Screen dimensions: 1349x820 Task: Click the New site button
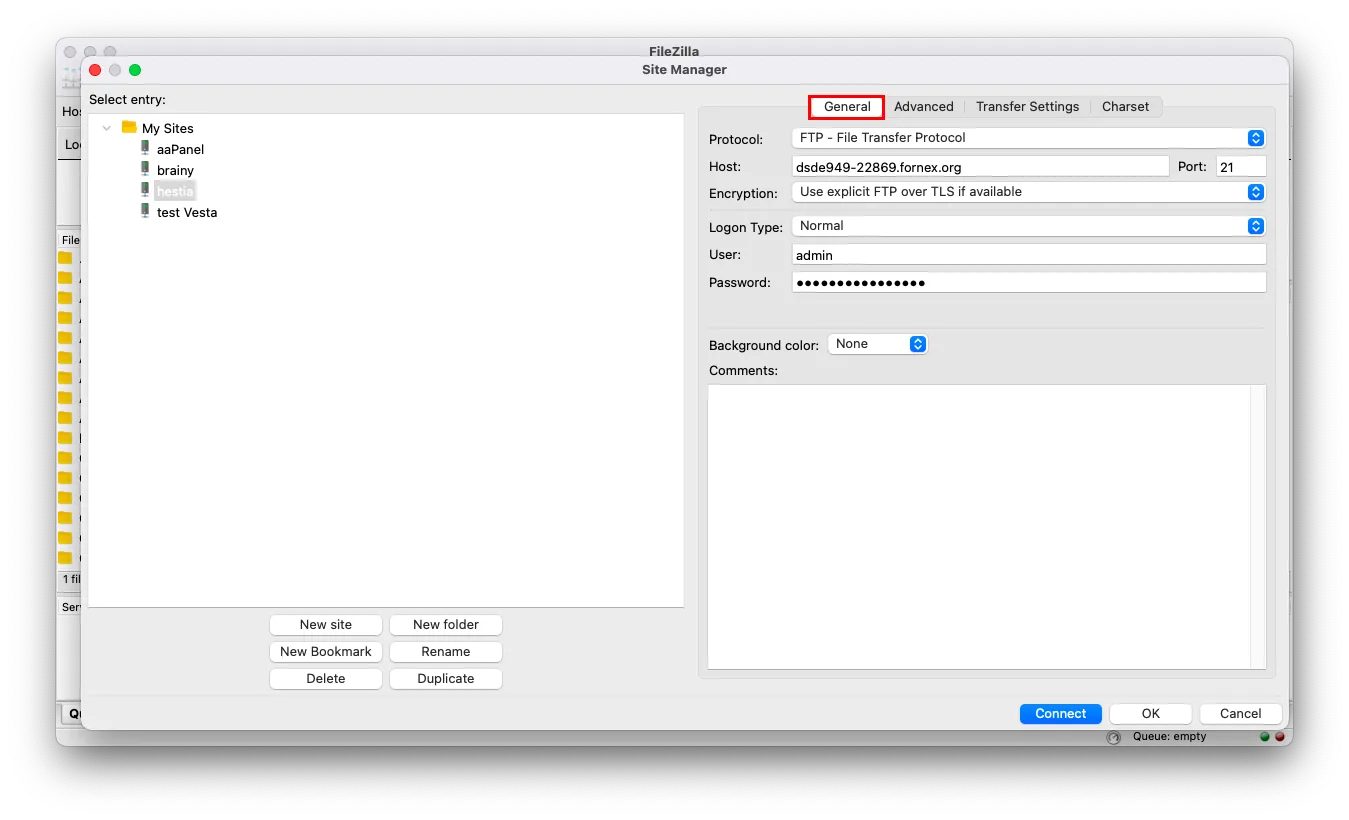pyautogui.click(x=326, y=624)
